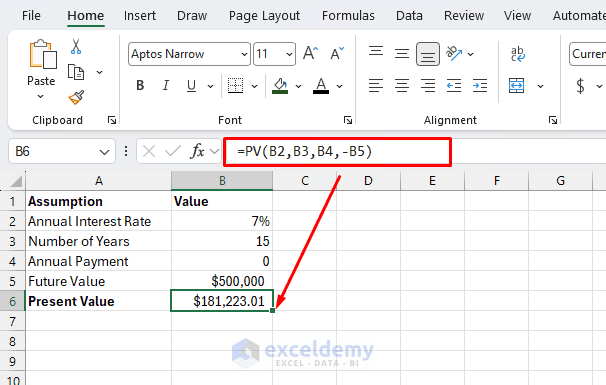Viewport: 606px width, 385px height.
Task: Align text right in cell
Action: point(428,85)
